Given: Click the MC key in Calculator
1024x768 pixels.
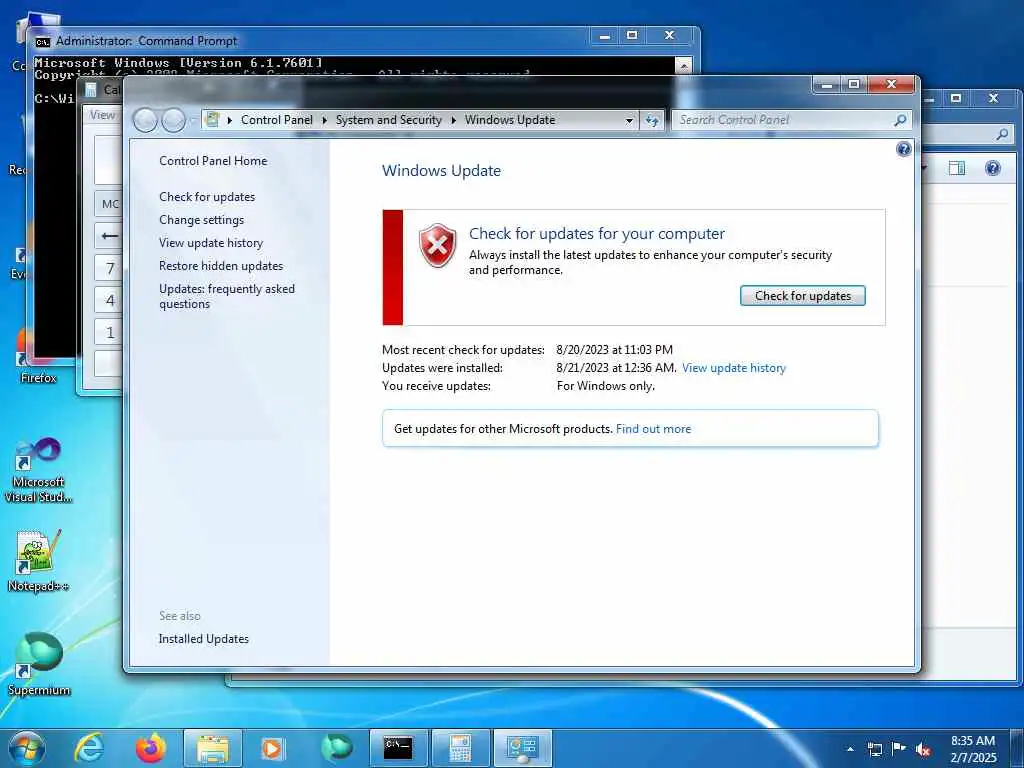Looking at the screenshot, I should (x=109, y=204).
